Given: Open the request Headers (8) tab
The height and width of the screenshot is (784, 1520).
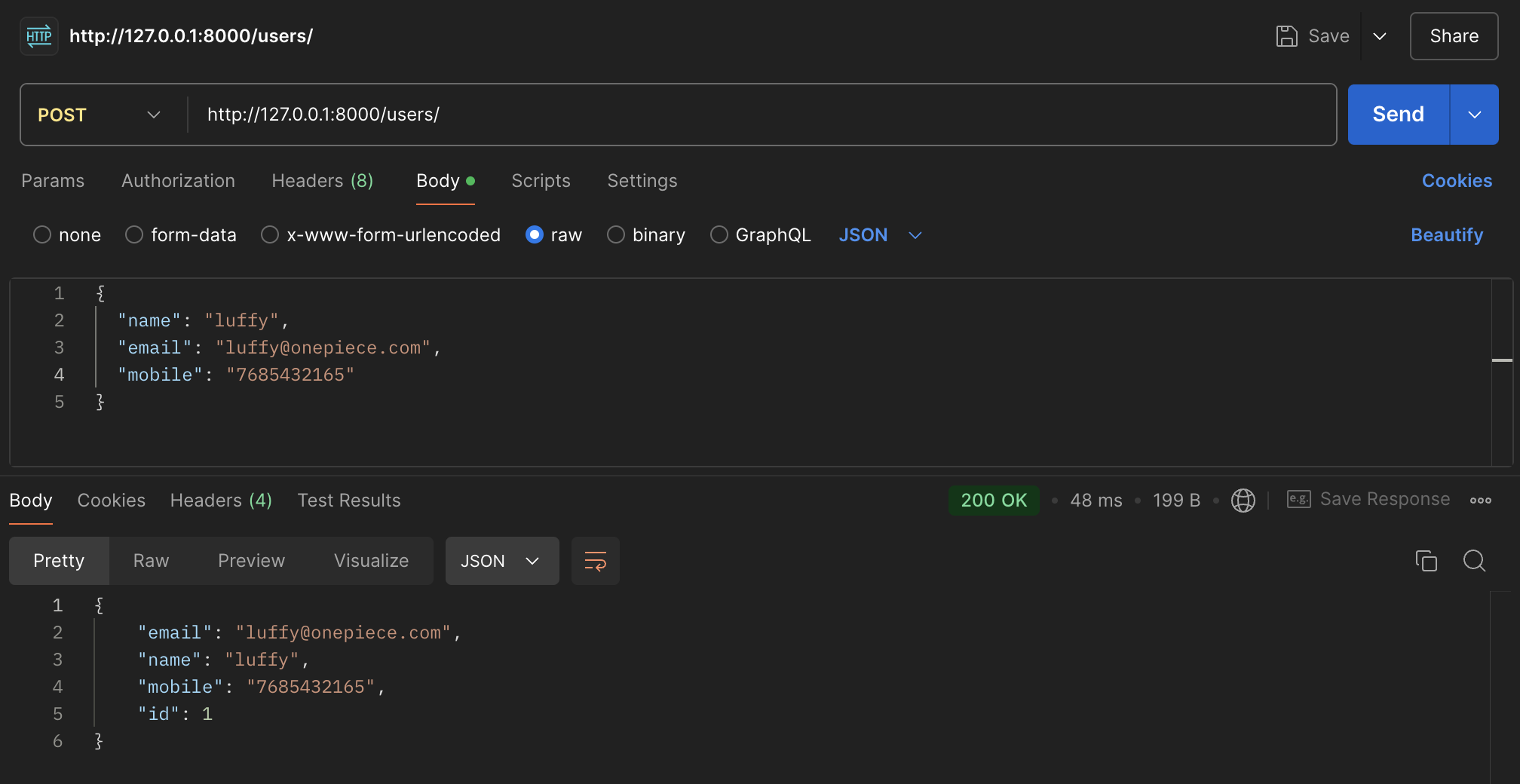Looking at the screenshot, I should click(x=322, y=181).
